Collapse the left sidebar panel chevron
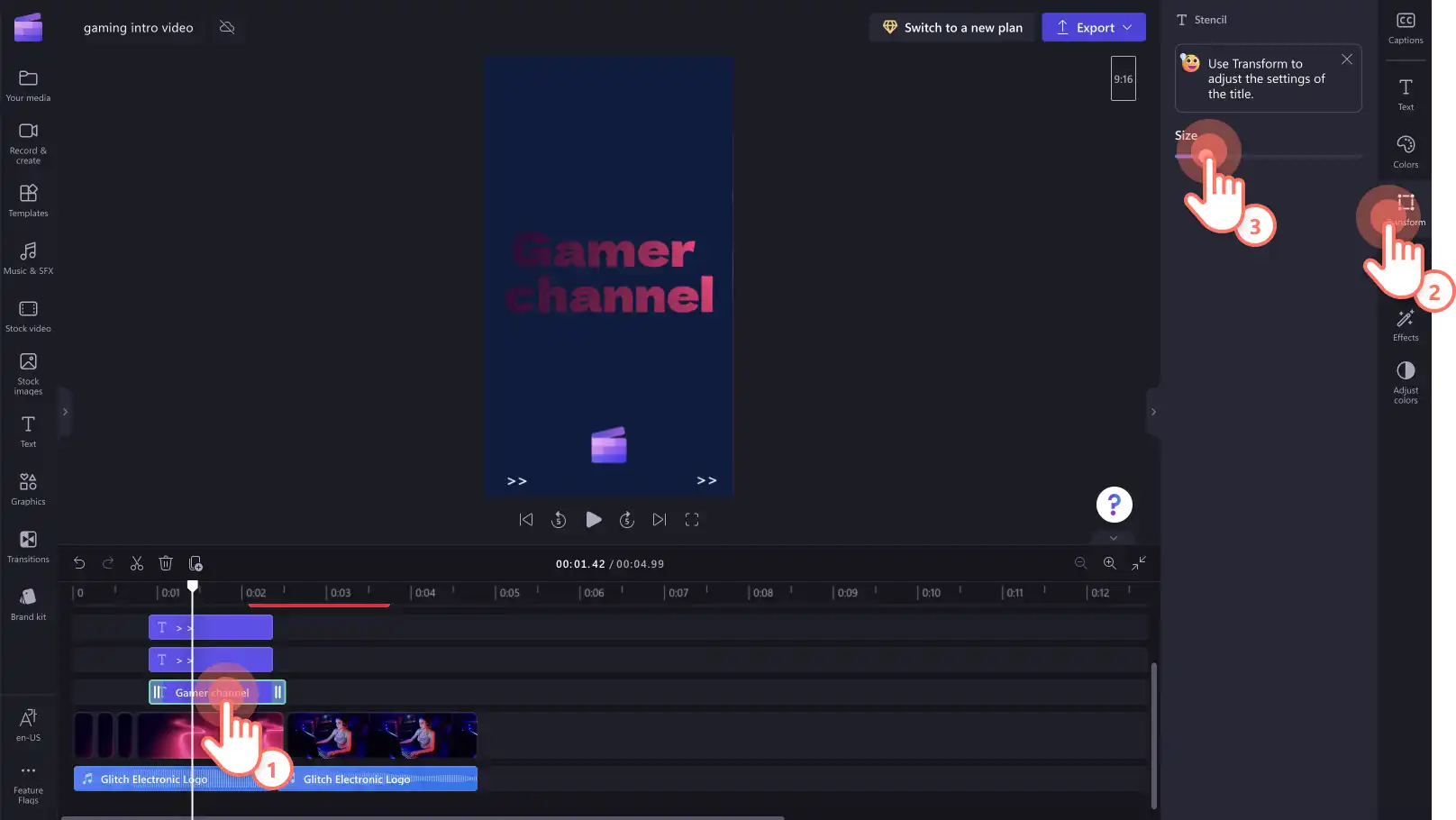This screenshot has height=820, width=1456. [x=65, y=412]
